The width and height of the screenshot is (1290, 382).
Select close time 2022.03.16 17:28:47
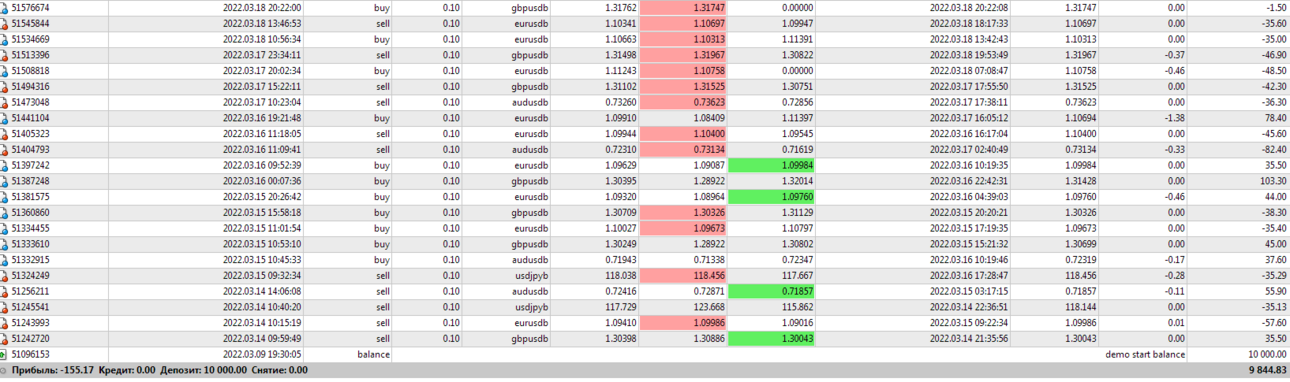970,276
